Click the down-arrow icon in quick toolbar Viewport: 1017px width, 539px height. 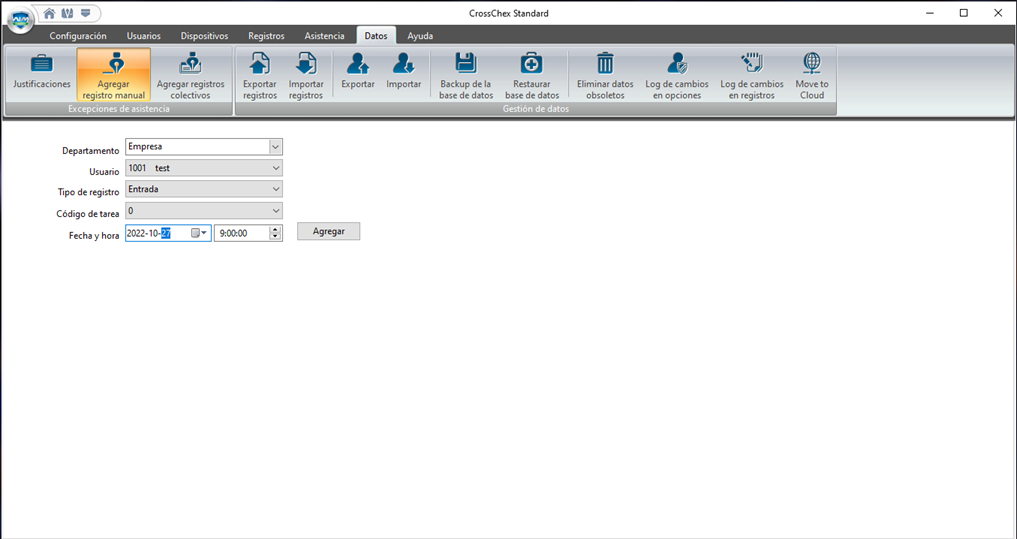[86, 13]
